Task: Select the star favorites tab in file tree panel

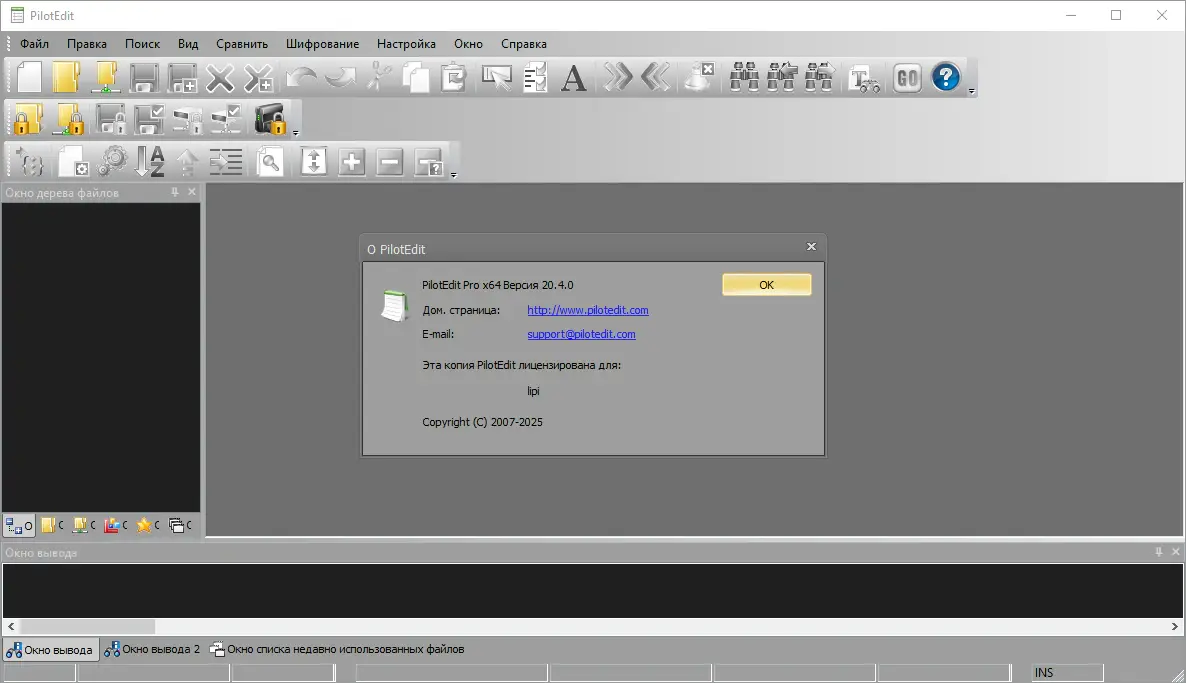Action: point(147,525)
